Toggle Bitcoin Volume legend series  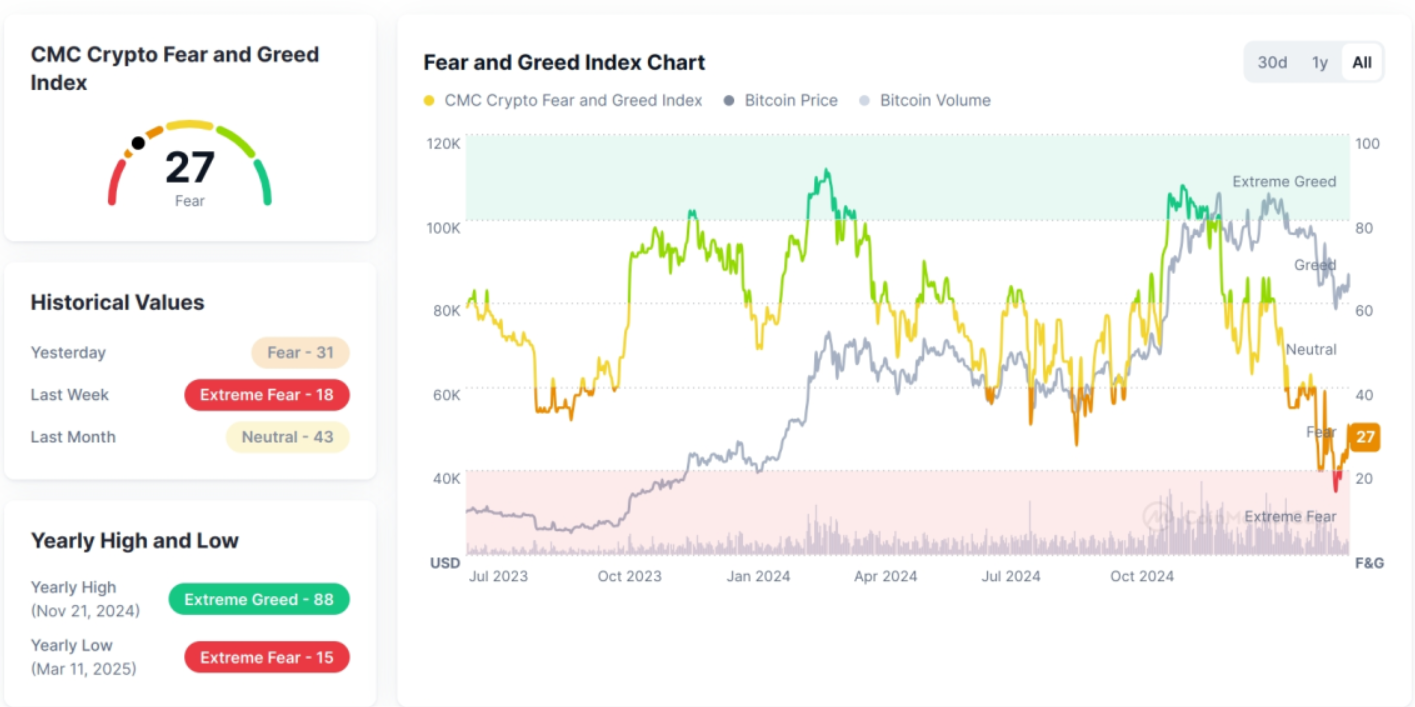(x=934, y=100)
